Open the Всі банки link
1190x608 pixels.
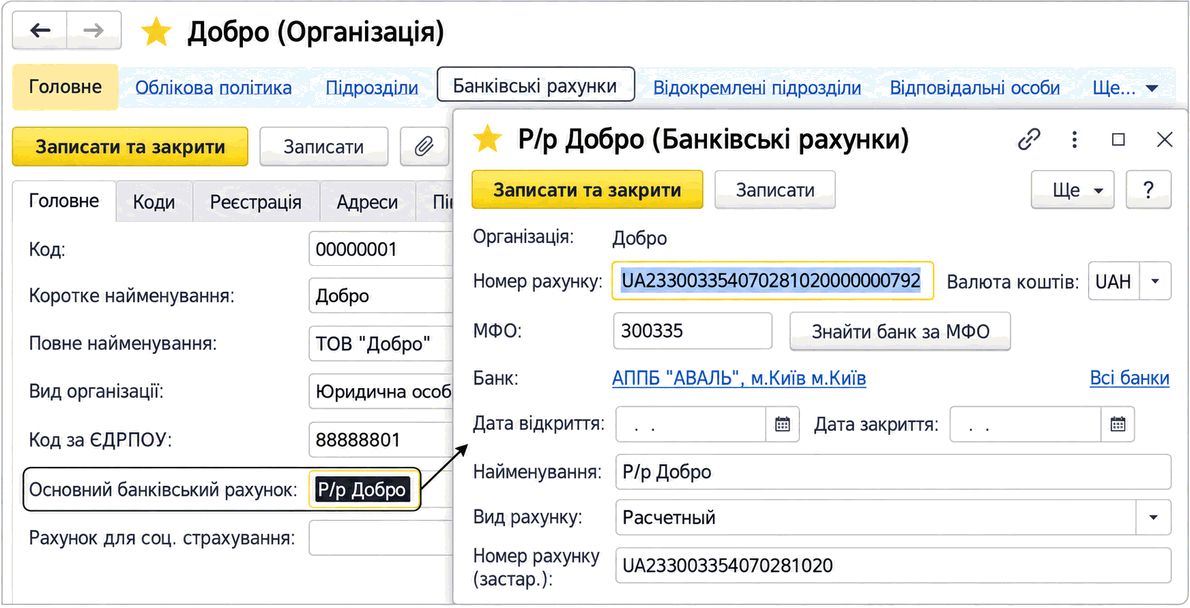(x=1129, y=378)
